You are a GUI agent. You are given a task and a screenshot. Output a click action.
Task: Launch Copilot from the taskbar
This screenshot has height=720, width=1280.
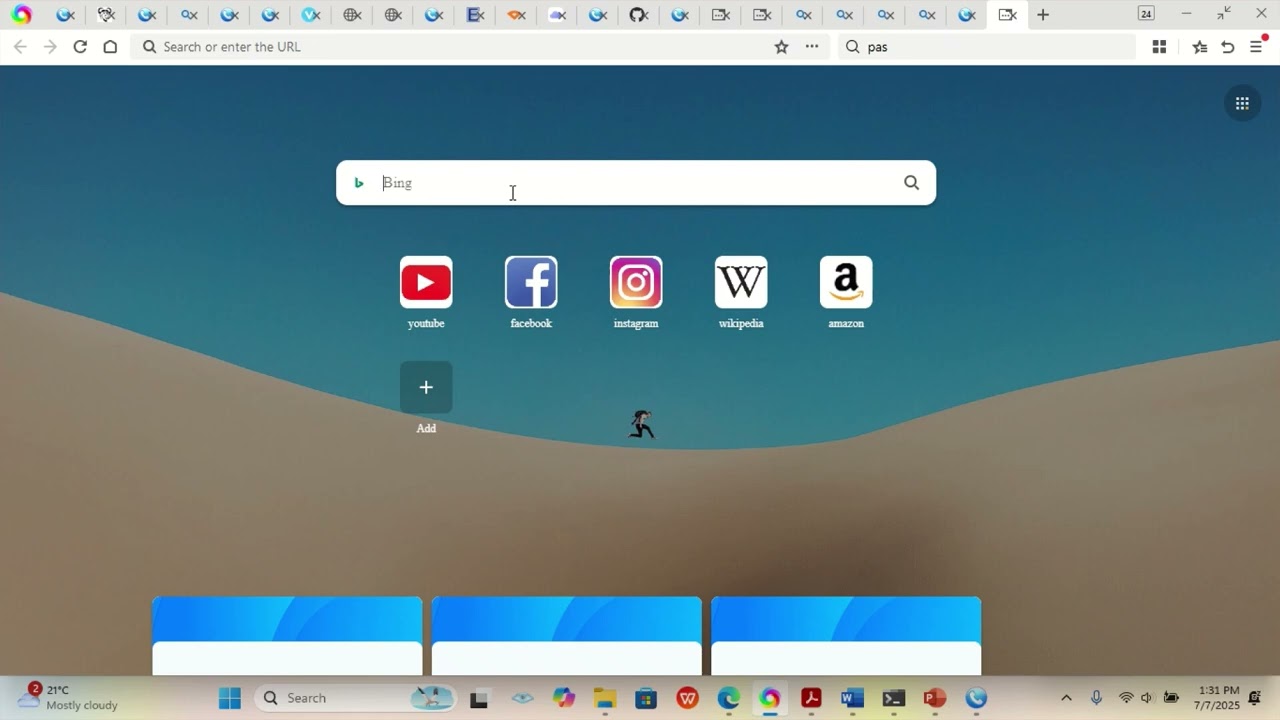point(564,698)
